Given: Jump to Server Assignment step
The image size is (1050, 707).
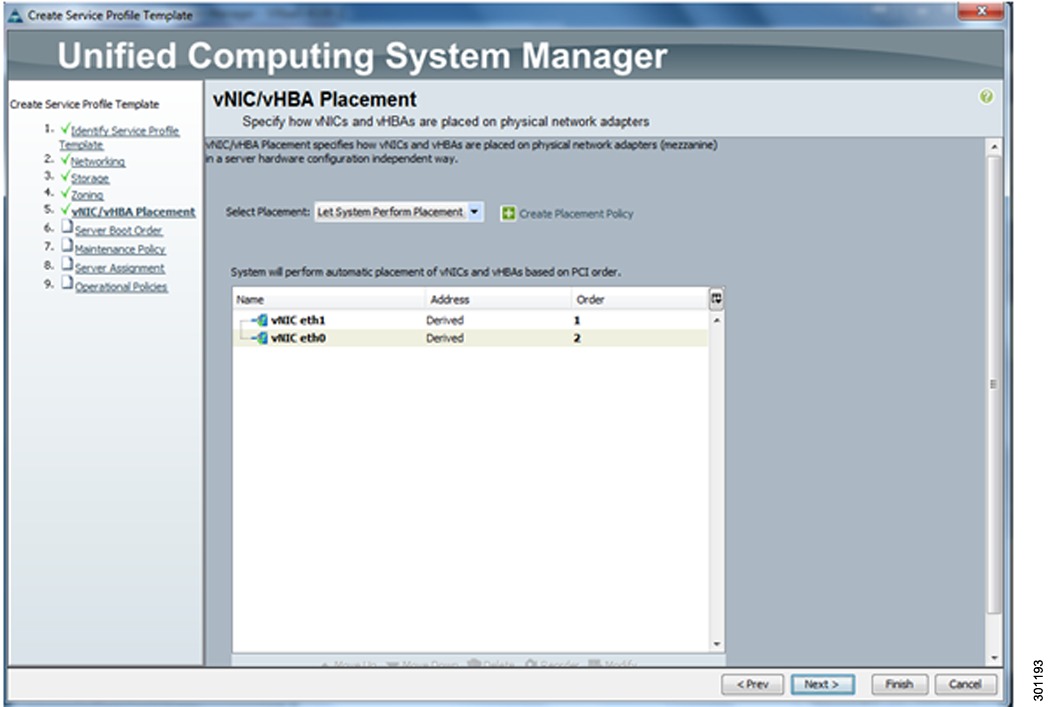Looking at the screenshot, I should pos(119,268).
